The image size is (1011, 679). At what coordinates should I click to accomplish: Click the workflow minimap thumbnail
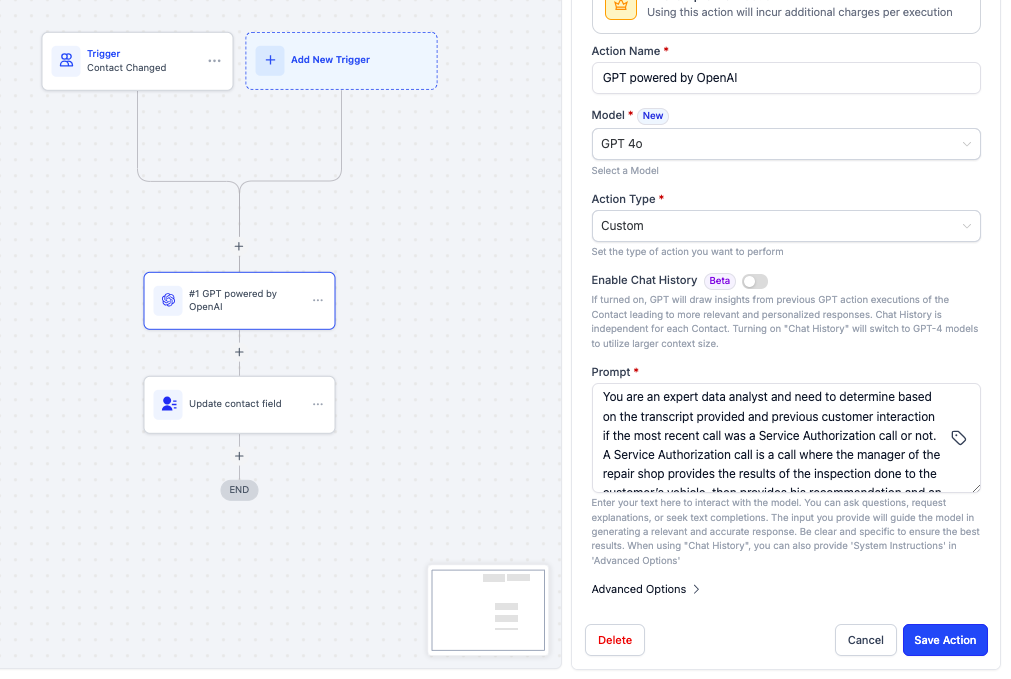[488, 609]
